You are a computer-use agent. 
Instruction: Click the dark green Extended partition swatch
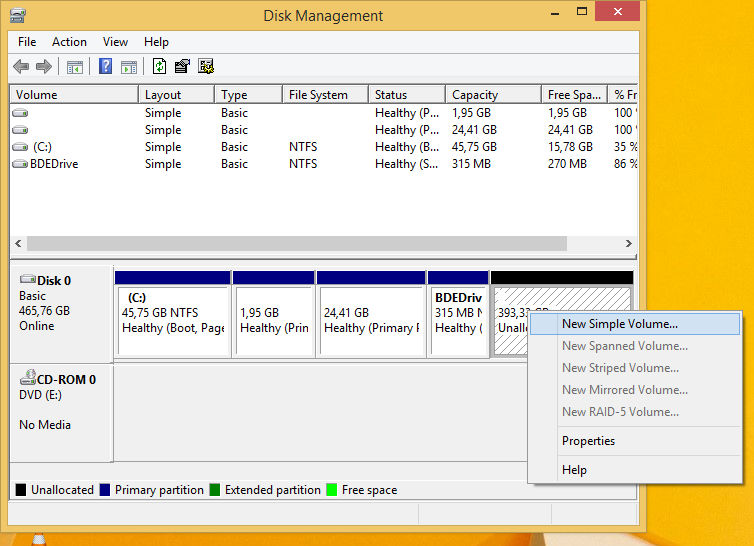[214, 490]
